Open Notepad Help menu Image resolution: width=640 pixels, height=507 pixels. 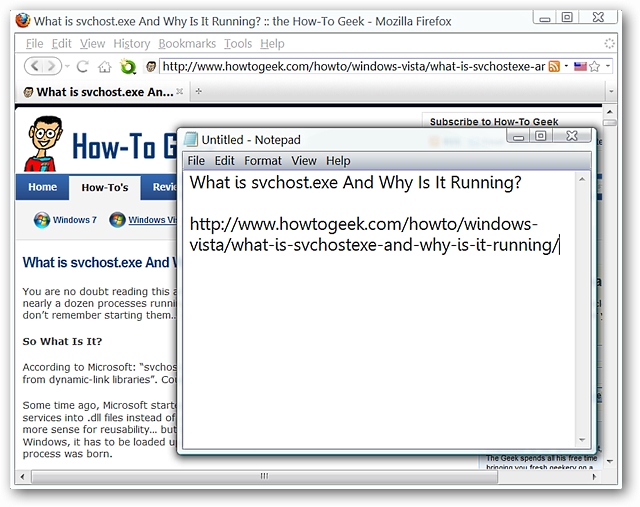click(338, 161)
